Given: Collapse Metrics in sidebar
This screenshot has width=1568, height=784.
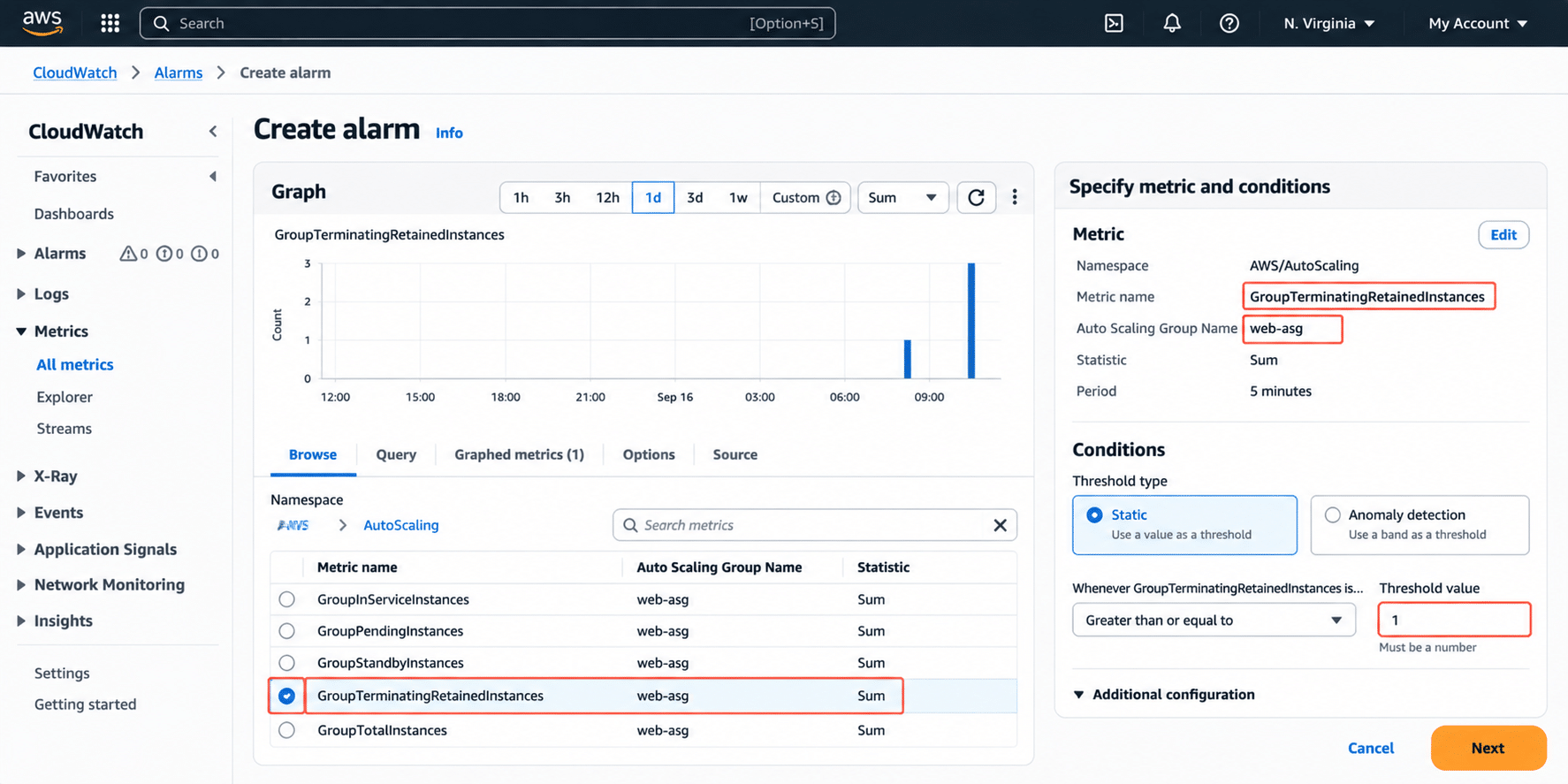Looking at the screenshot, I should (21, 331).
